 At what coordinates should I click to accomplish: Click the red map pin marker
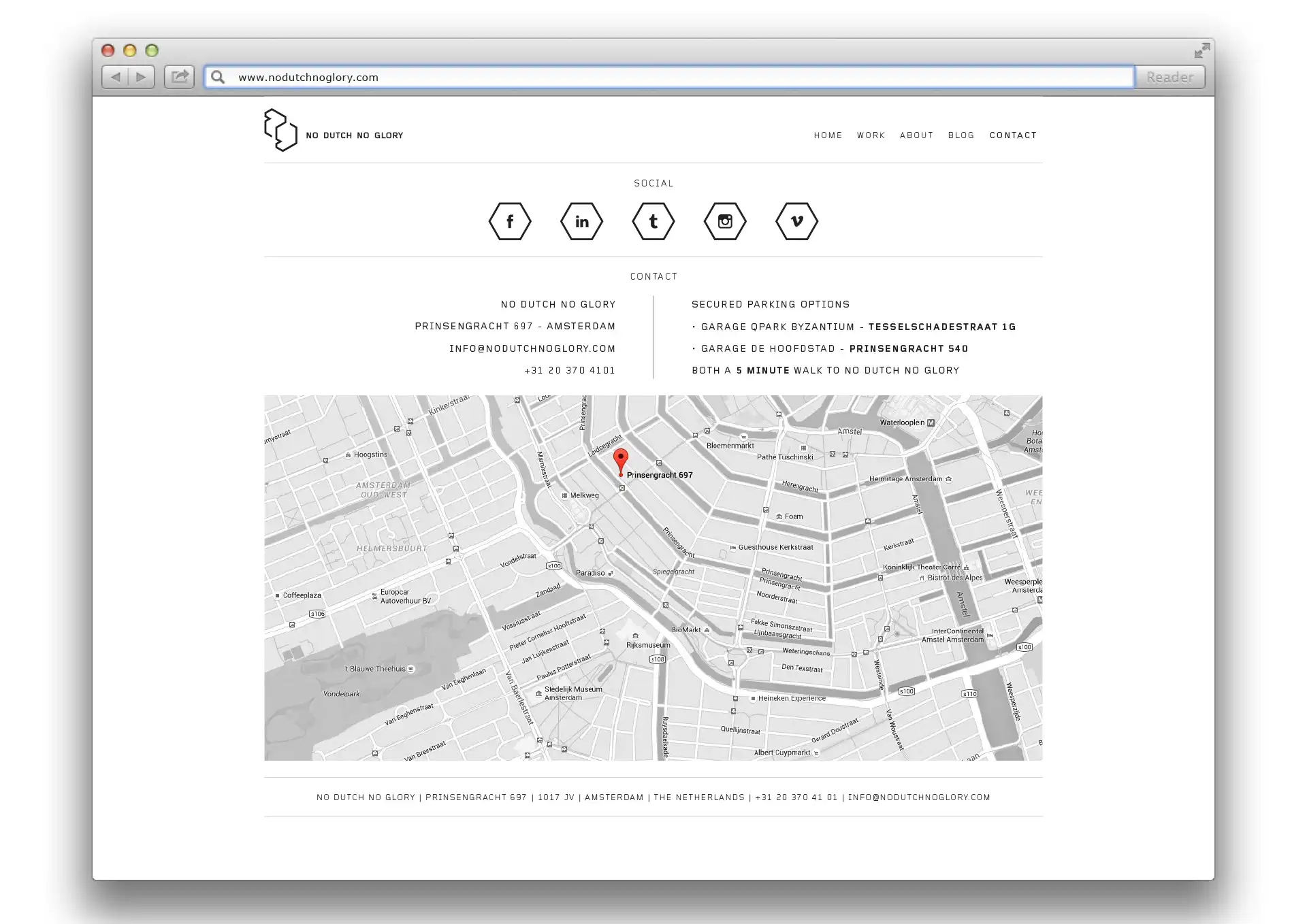pyautogui.click(x=620, y=461)
